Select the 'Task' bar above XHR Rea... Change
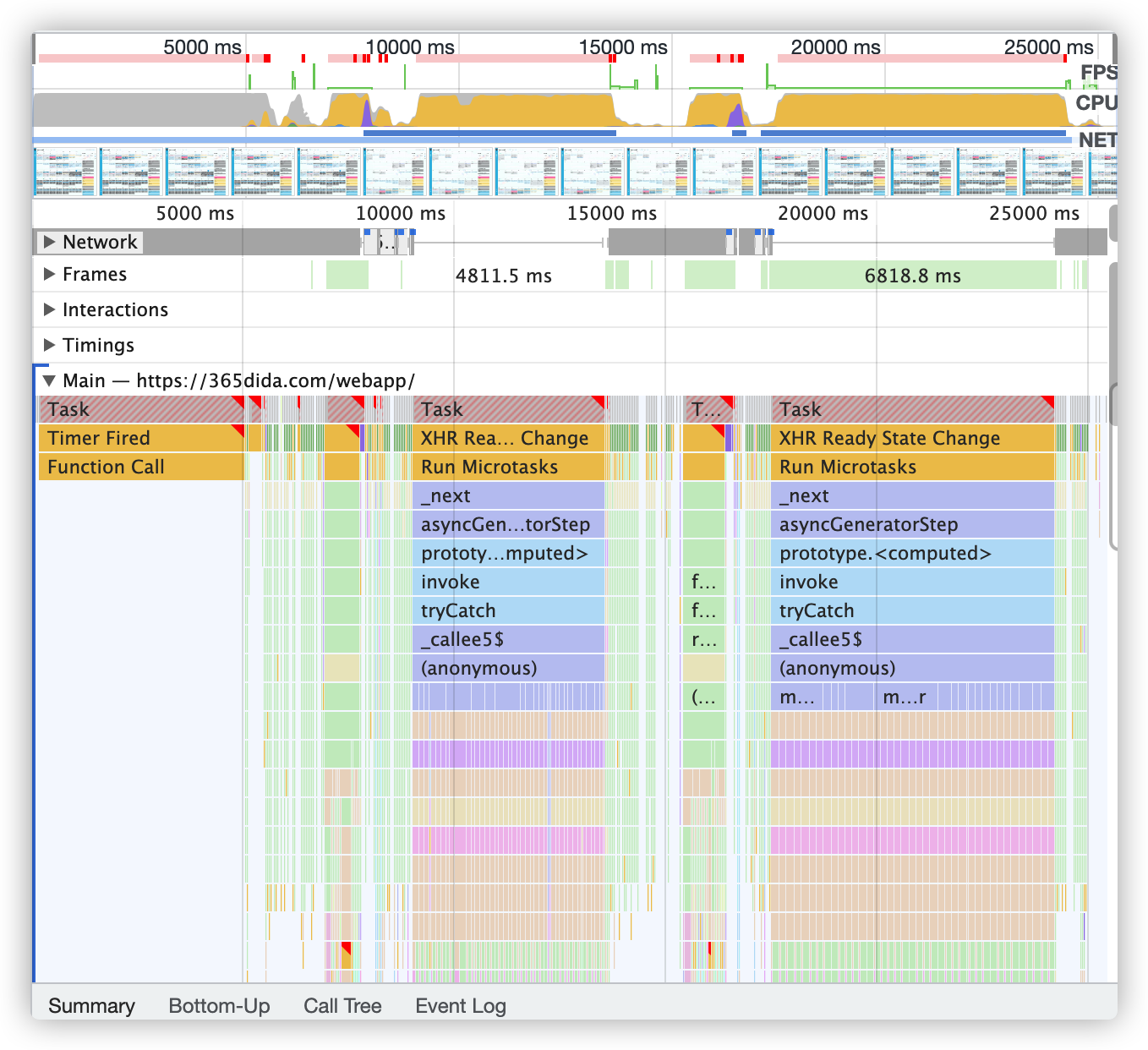This screenshot has width=1148, height=1050. pyautogui.click(x=510, y=409)
